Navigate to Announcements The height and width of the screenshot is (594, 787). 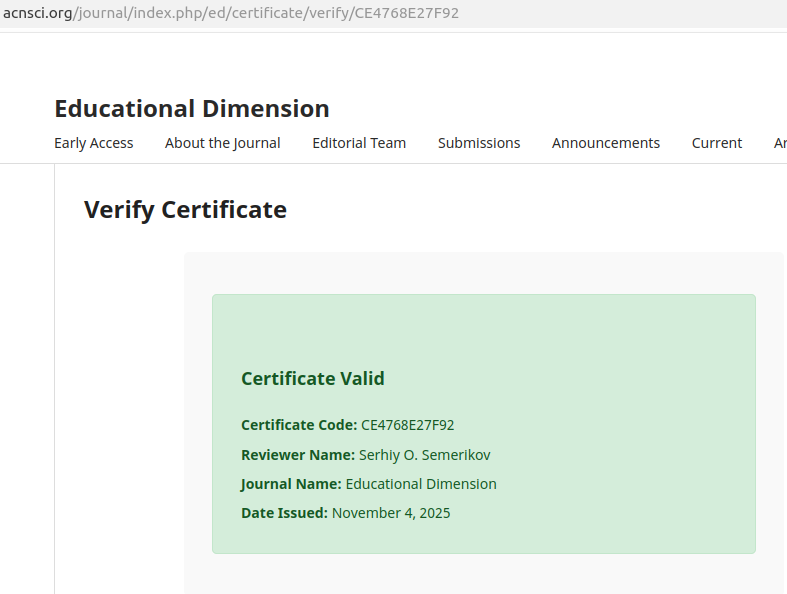605,143
